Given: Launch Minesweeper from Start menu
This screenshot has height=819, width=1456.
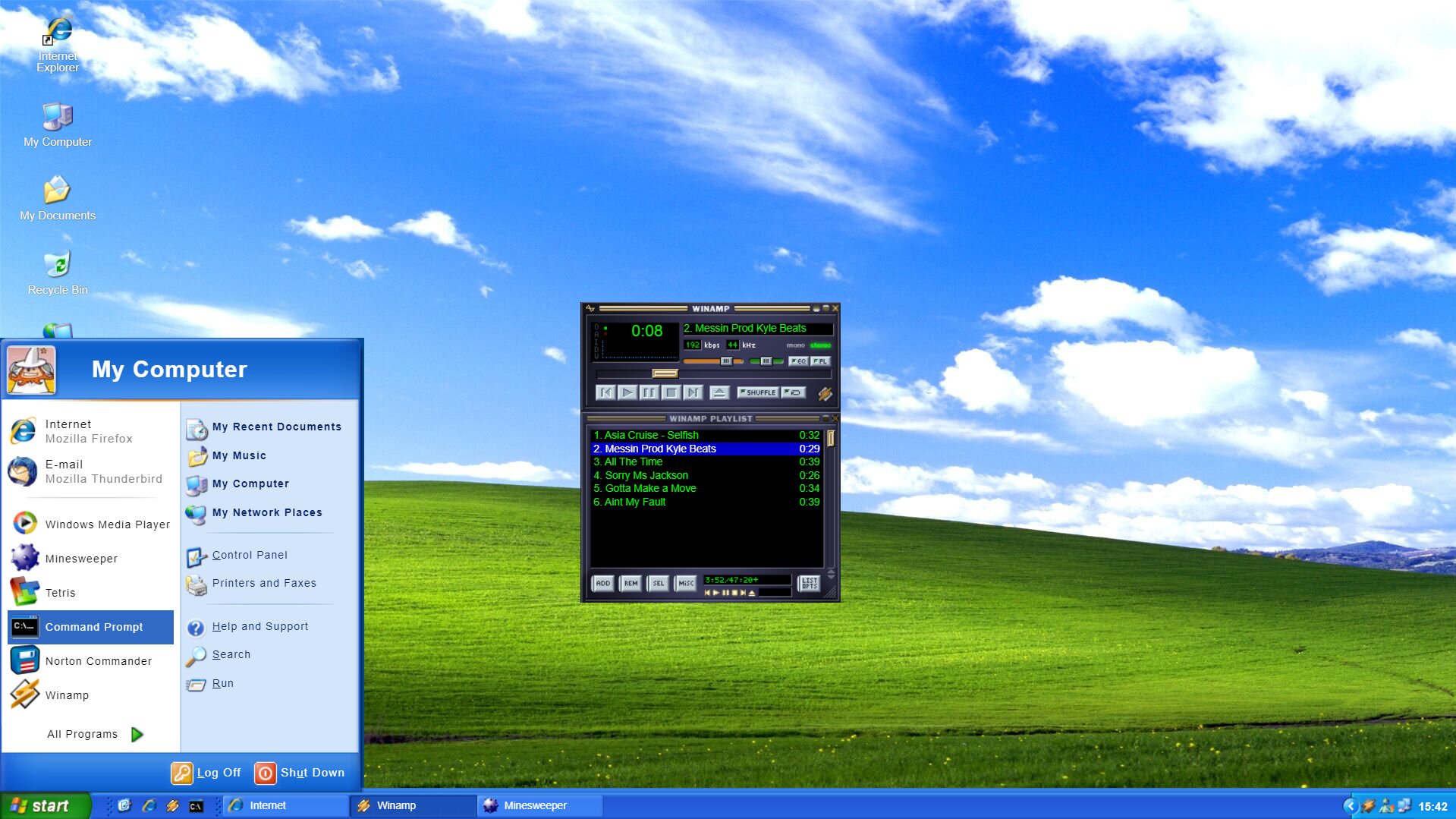Looking at the screenshot, I should point(90,558).
